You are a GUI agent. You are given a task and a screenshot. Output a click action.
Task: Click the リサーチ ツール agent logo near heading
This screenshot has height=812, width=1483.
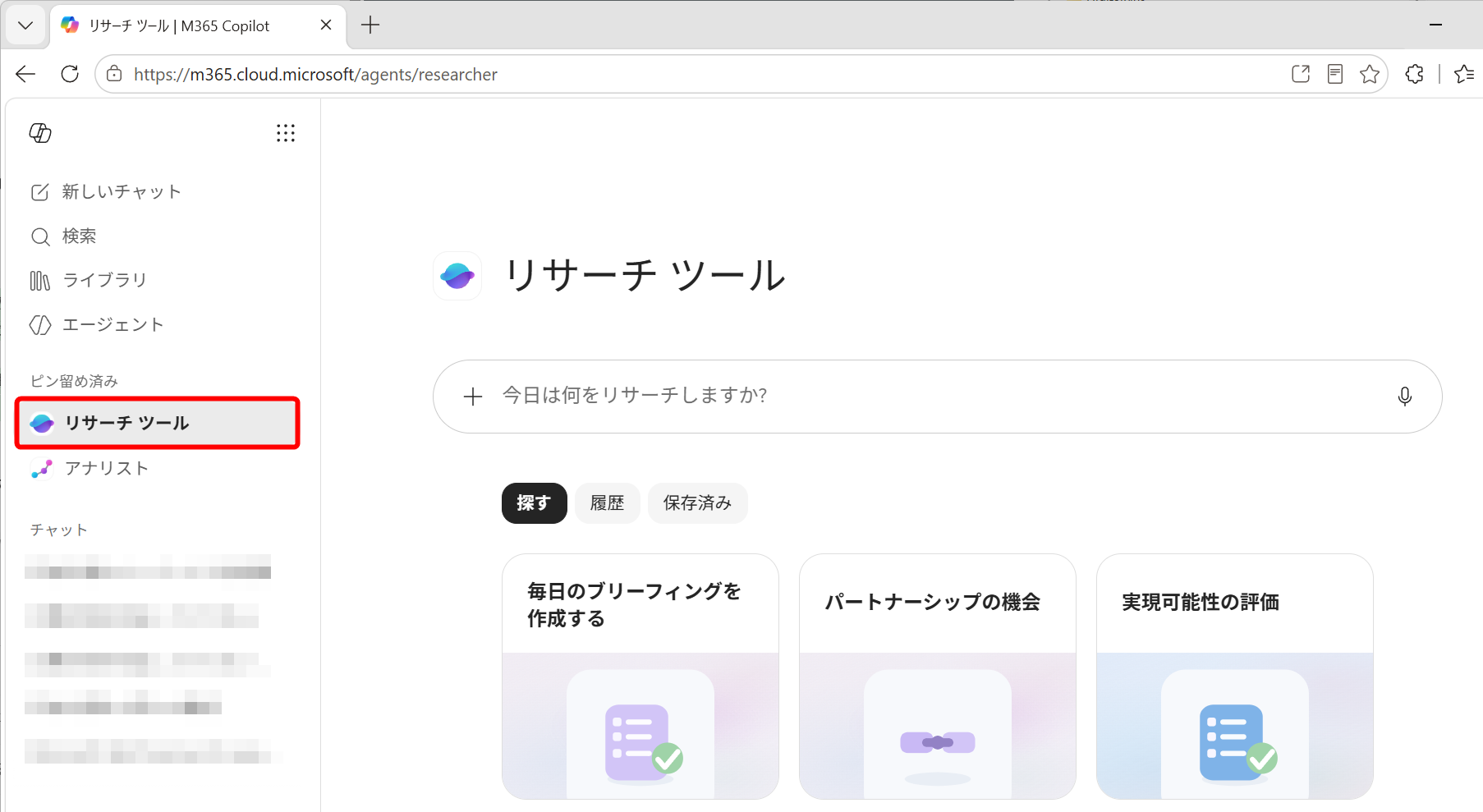click(457, 276)
